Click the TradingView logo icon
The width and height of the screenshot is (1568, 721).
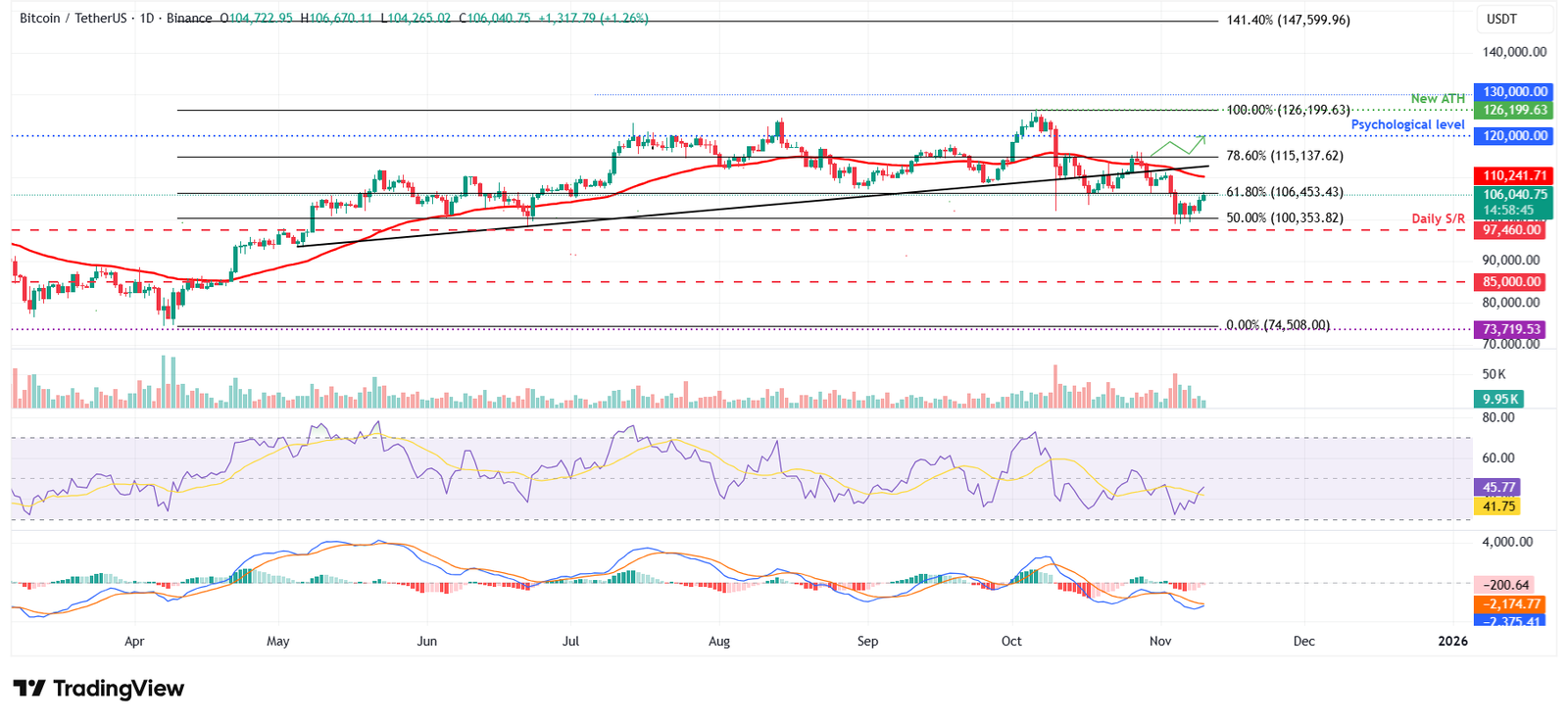pos(29,689)
